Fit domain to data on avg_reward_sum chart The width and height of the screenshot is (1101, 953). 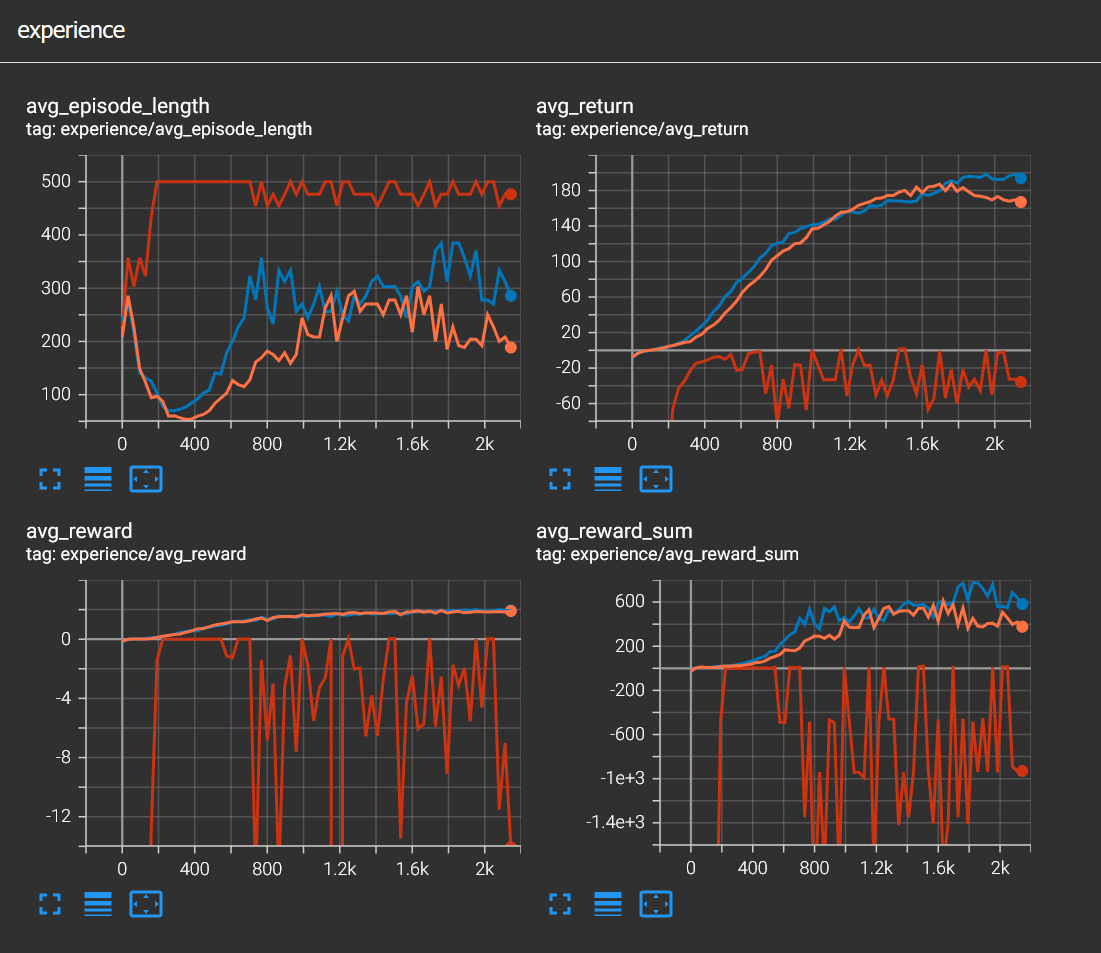point(656,905)
